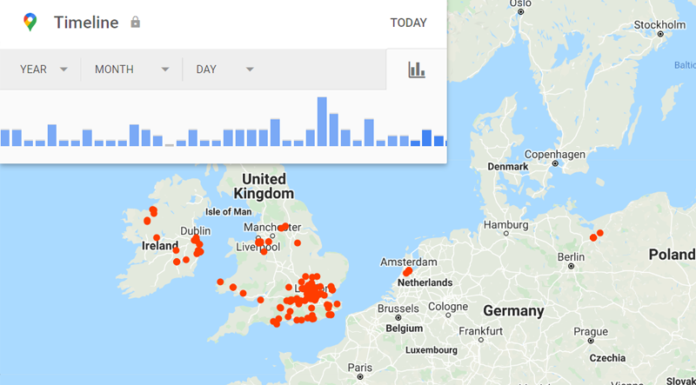
Task: Open the DAY dropdown
Action: click(x=225, y=69)
